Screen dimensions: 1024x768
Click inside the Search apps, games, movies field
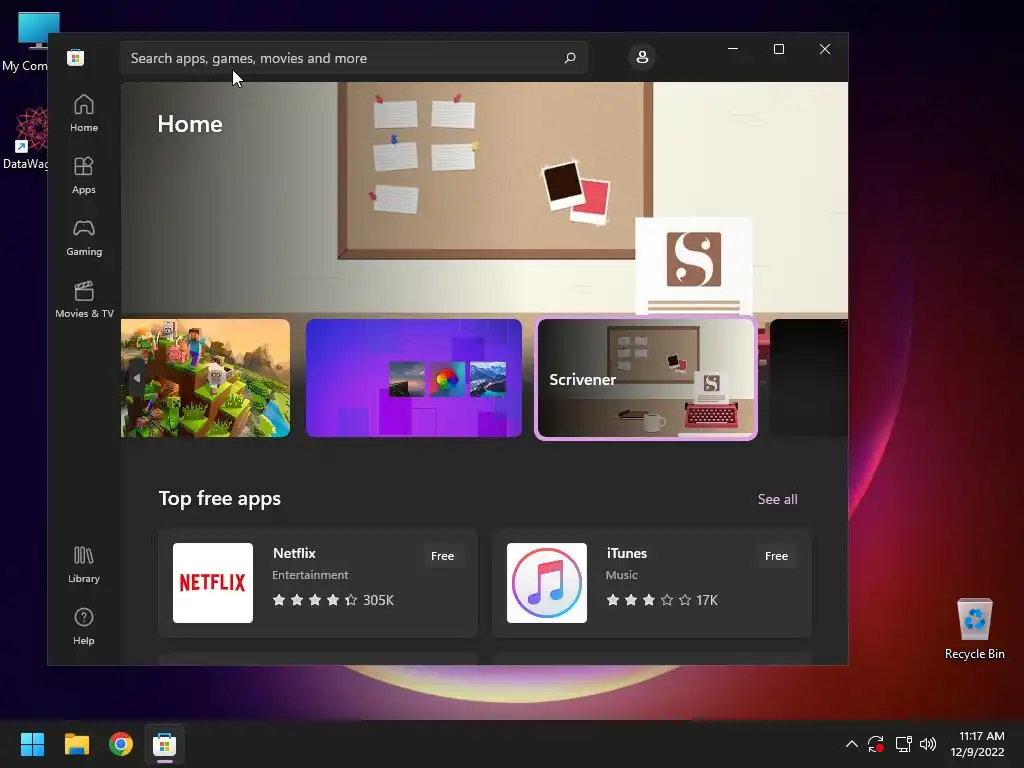click(x=353, y=58)
